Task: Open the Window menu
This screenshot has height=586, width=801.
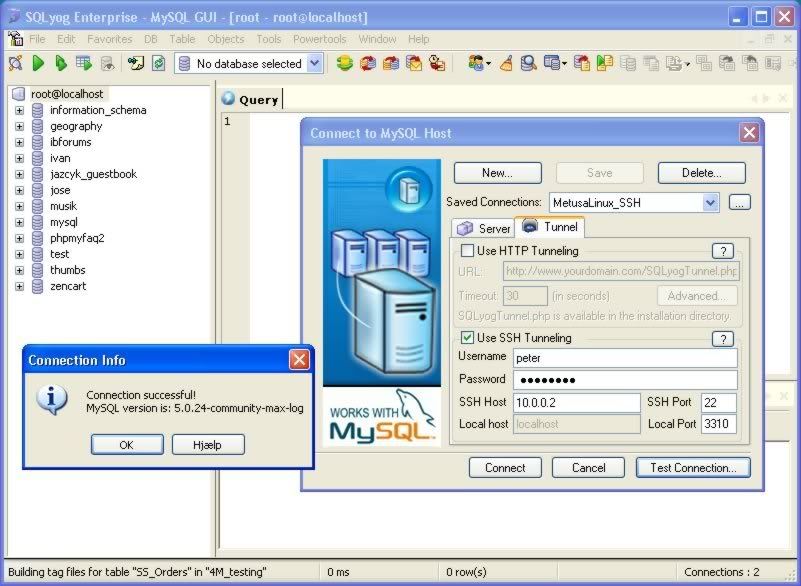Action: pos(377,39)
